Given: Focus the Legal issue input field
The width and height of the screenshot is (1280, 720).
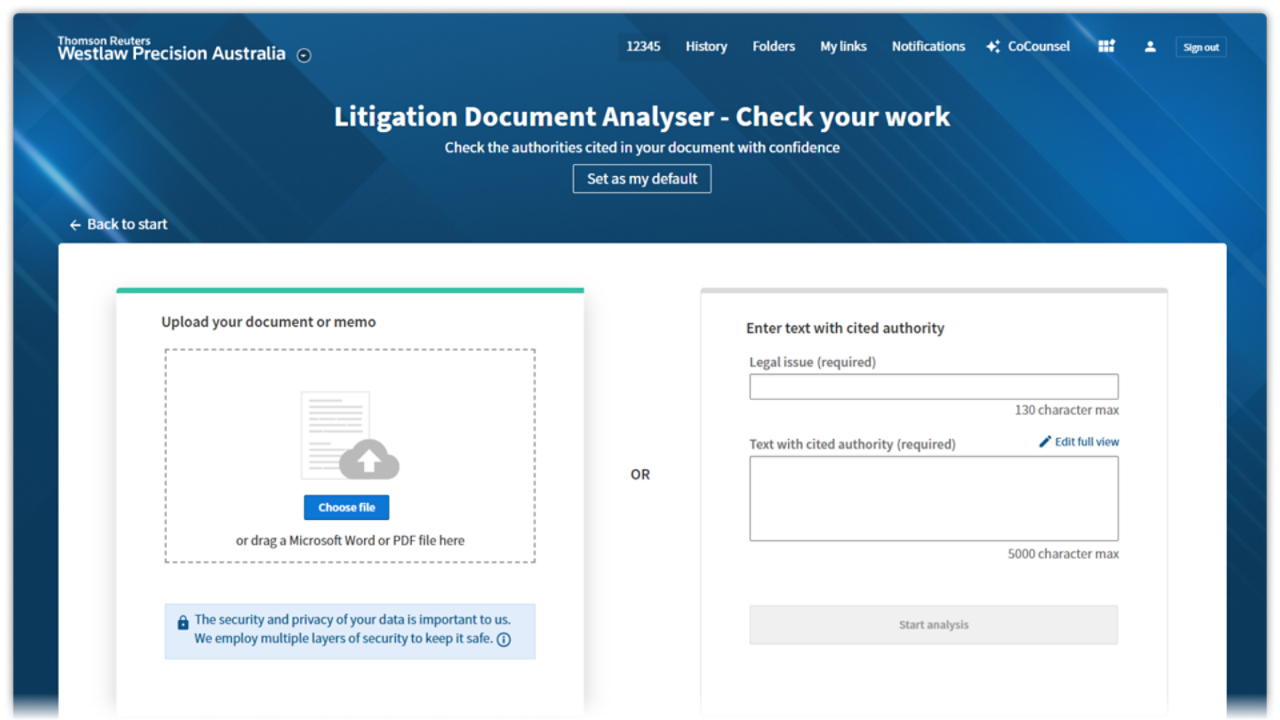Looking at the screenshot, I should 934,387.
